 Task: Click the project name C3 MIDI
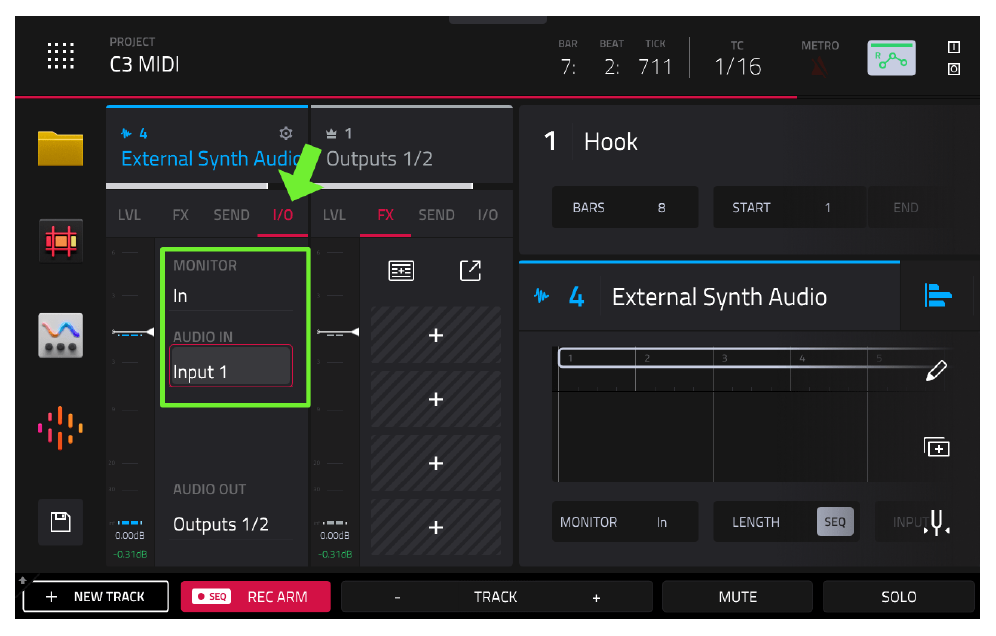144,65
